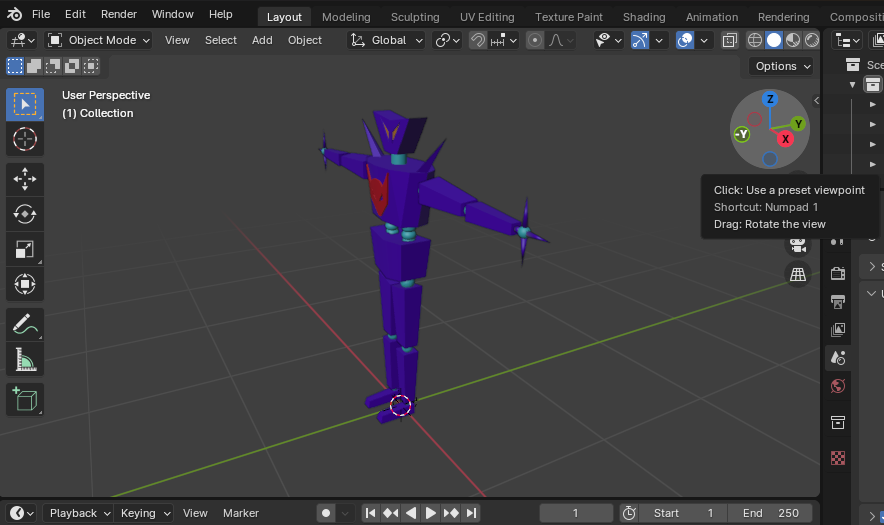Select the Select Box tool
The height and width of the screenshot is (525, 884).
[x=25, y=104]
